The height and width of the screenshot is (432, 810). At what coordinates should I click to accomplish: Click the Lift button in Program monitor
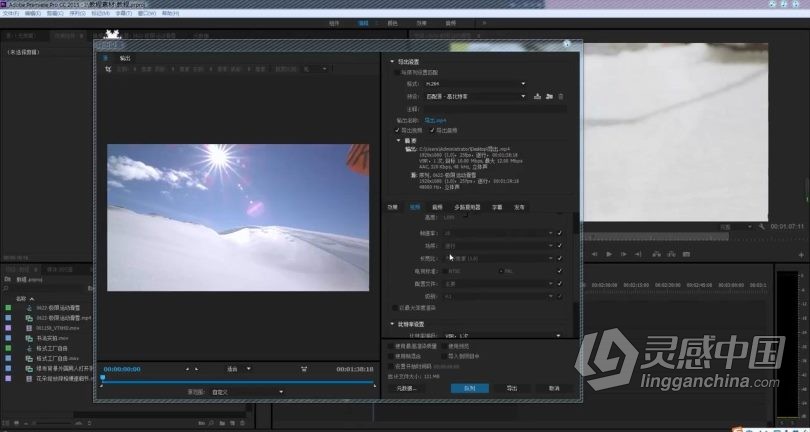pyautogui.click(x=657, y=254)
